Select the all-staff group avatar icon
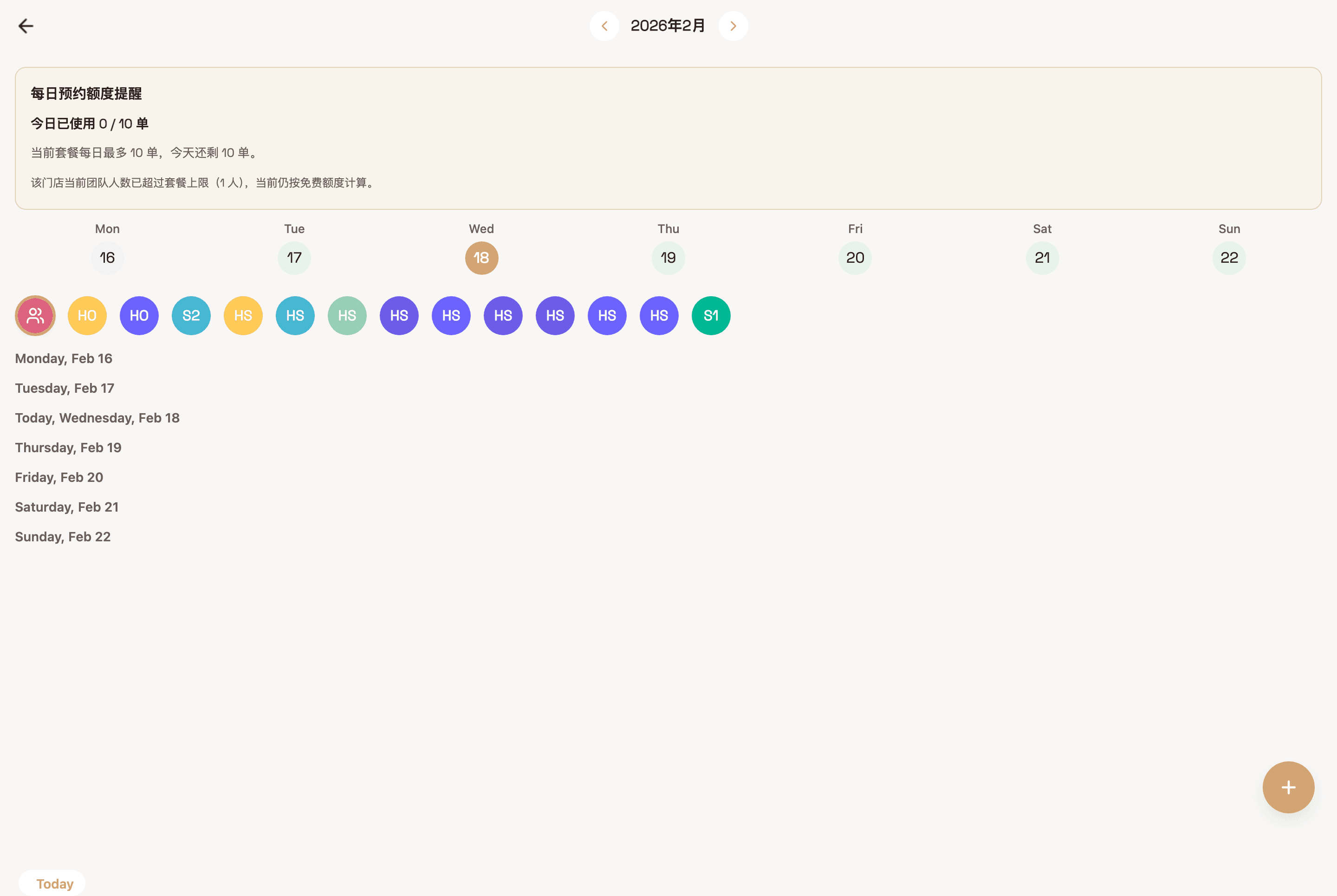The image size is (1337, 896). coord(35,315)
